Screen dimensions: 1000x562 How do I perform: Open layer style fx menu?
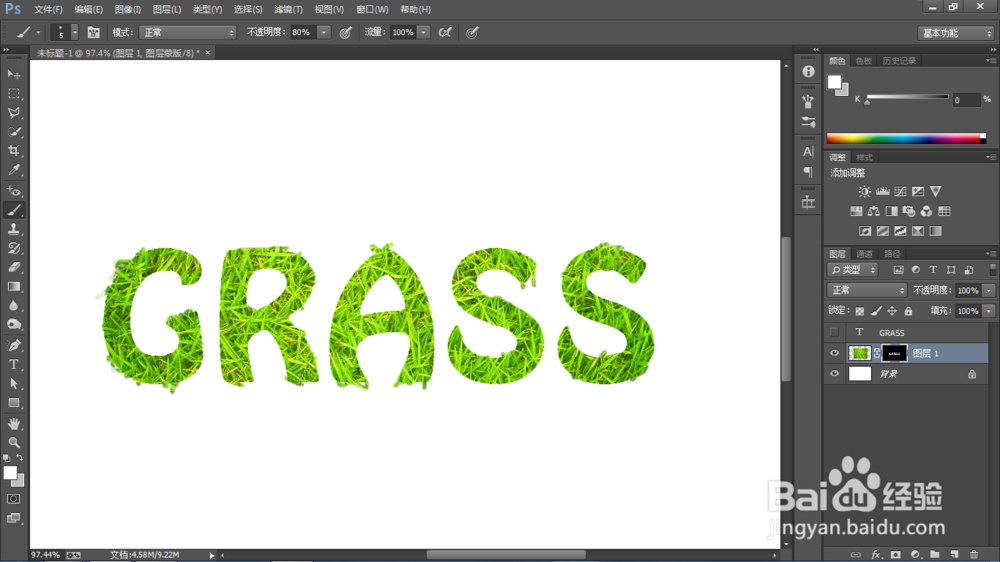876,555
